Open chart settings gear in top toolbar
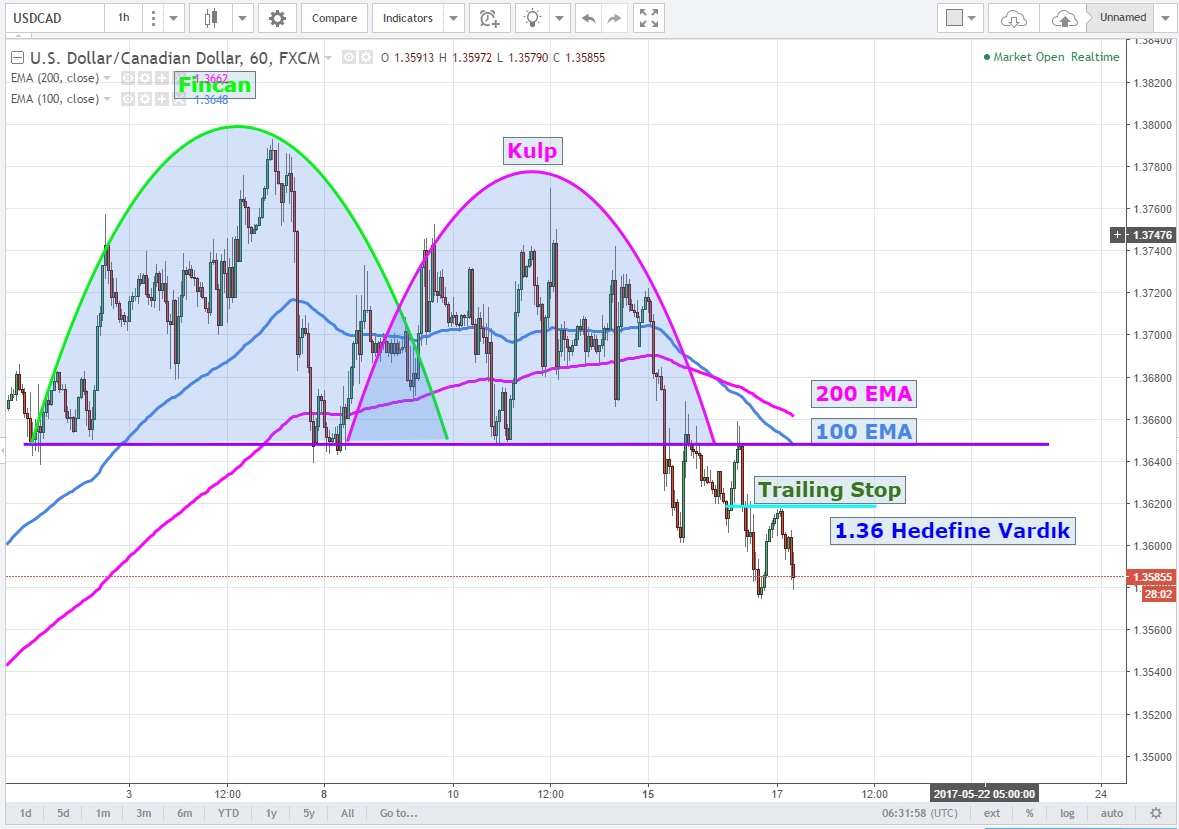Screen dimensions: 1179x829 coord(277,18)
